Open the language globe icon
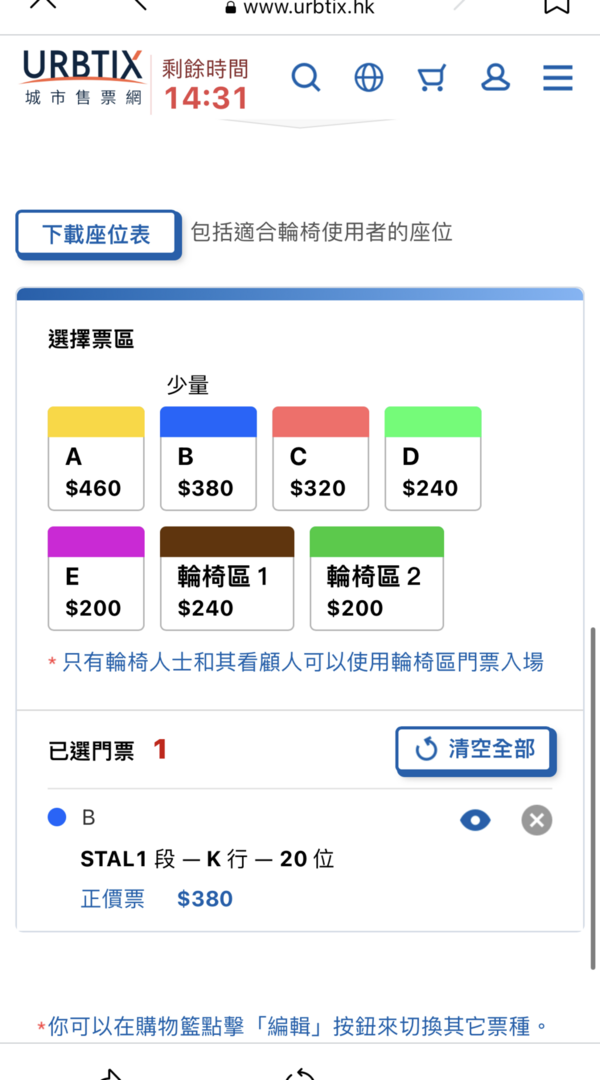Viewport: 600px width, 1080px height. (x=368, y=78)
